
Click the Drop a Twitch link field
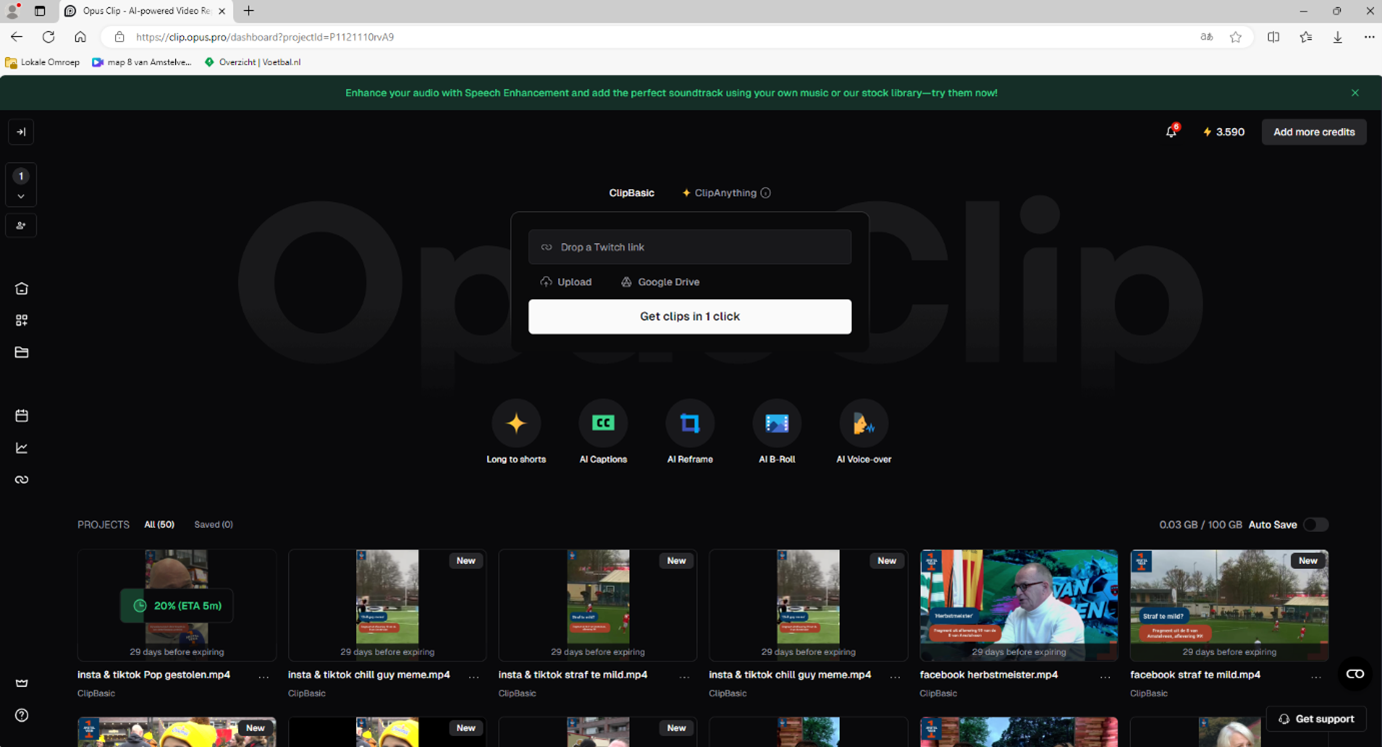(690, 247)
